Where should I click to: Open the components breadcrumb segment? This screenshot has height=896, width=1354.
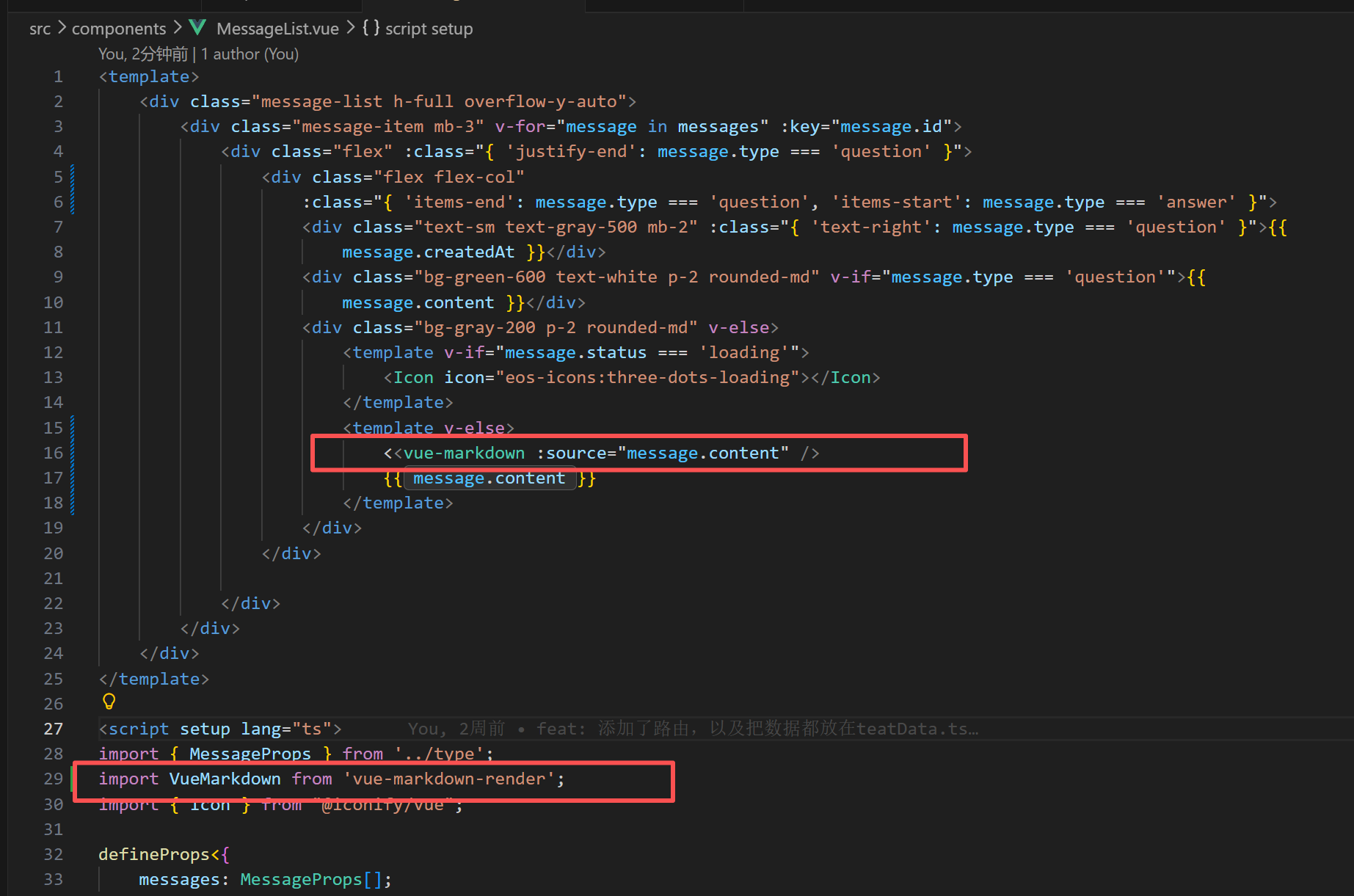(119, 29)
